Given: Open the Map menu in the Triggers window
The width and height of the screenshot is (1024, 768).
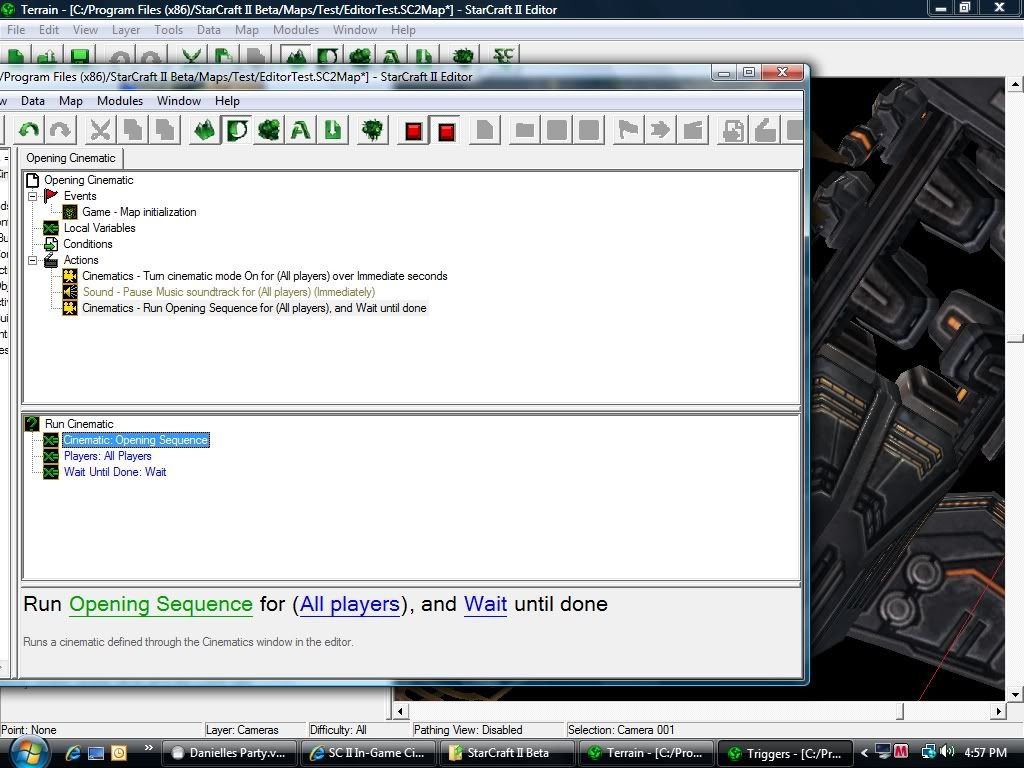Looking at the screenshot, I should [x=71, y=101].
